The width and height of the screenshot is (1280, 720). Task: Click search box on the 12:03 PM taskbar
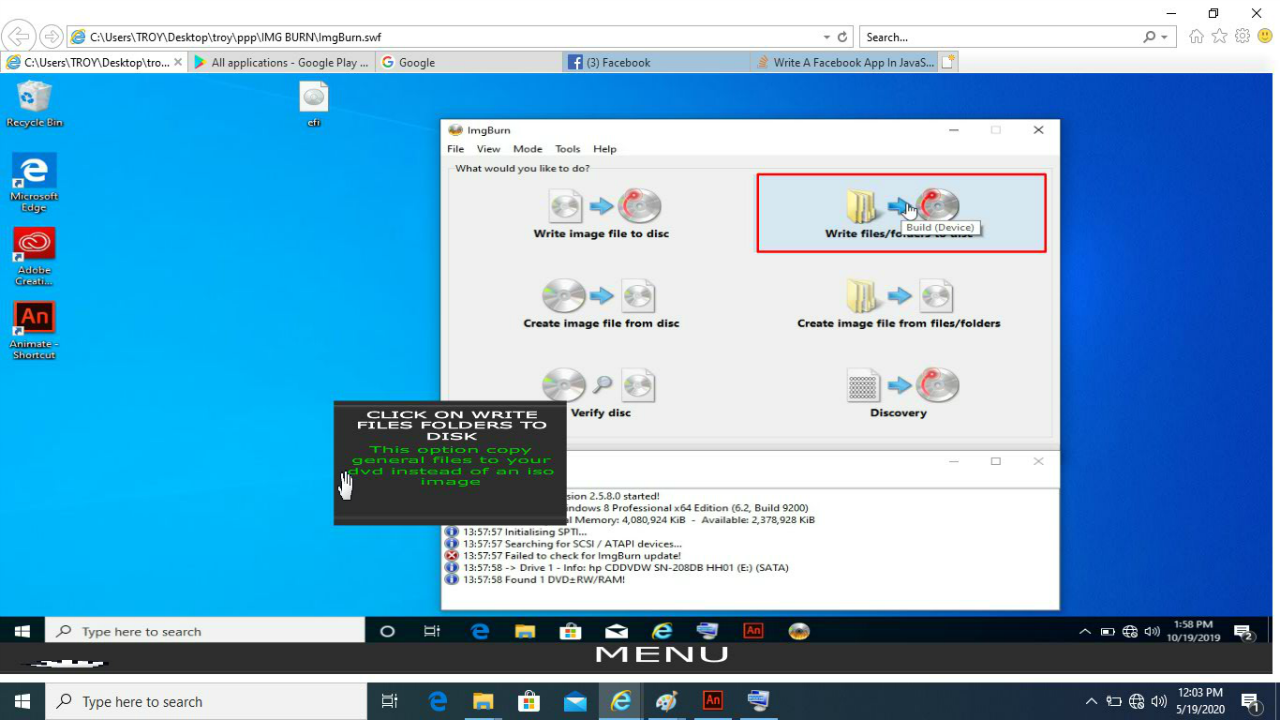pyautogui.click(x=207, y=702)
